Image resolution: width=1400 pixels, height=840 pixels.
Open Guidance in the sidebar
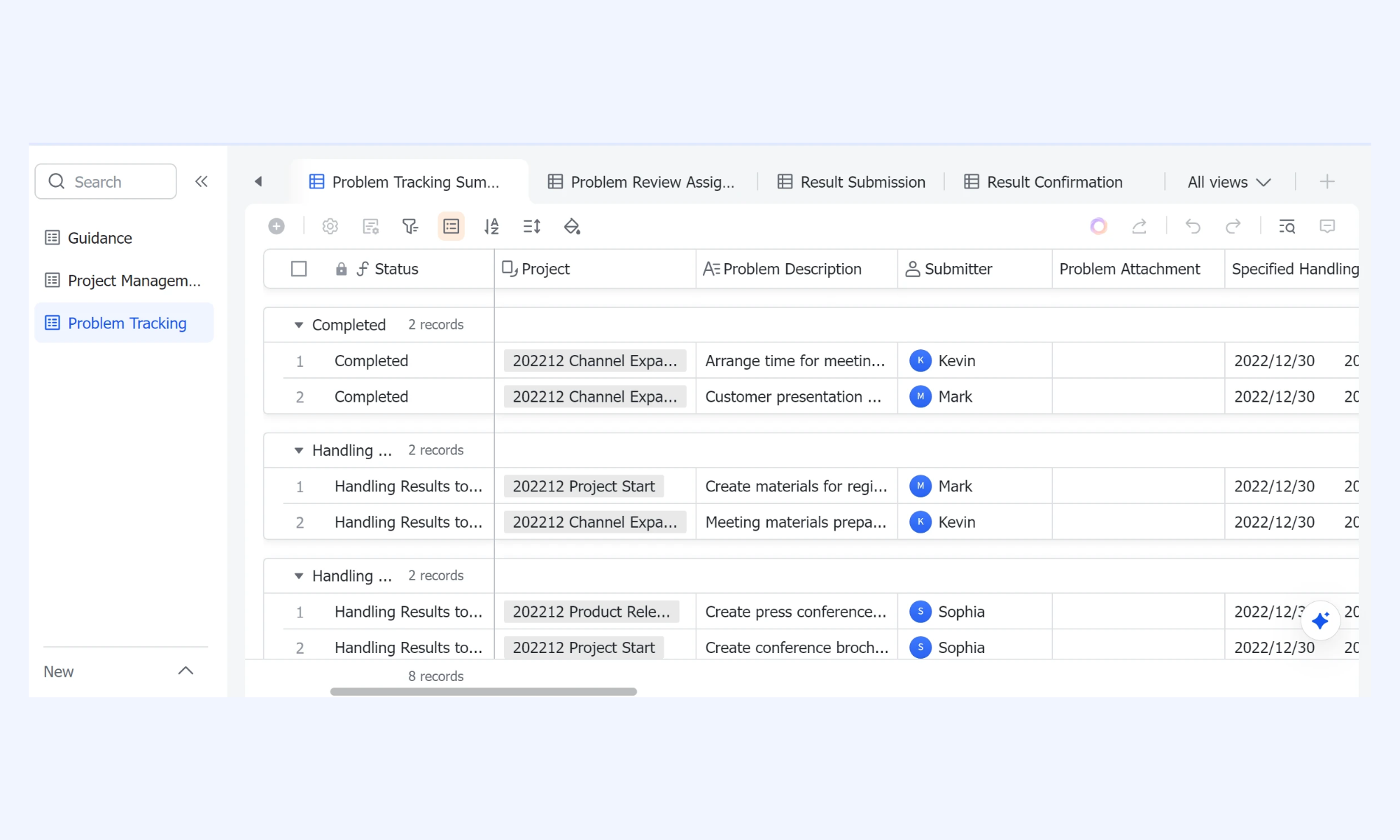point(124,238)
